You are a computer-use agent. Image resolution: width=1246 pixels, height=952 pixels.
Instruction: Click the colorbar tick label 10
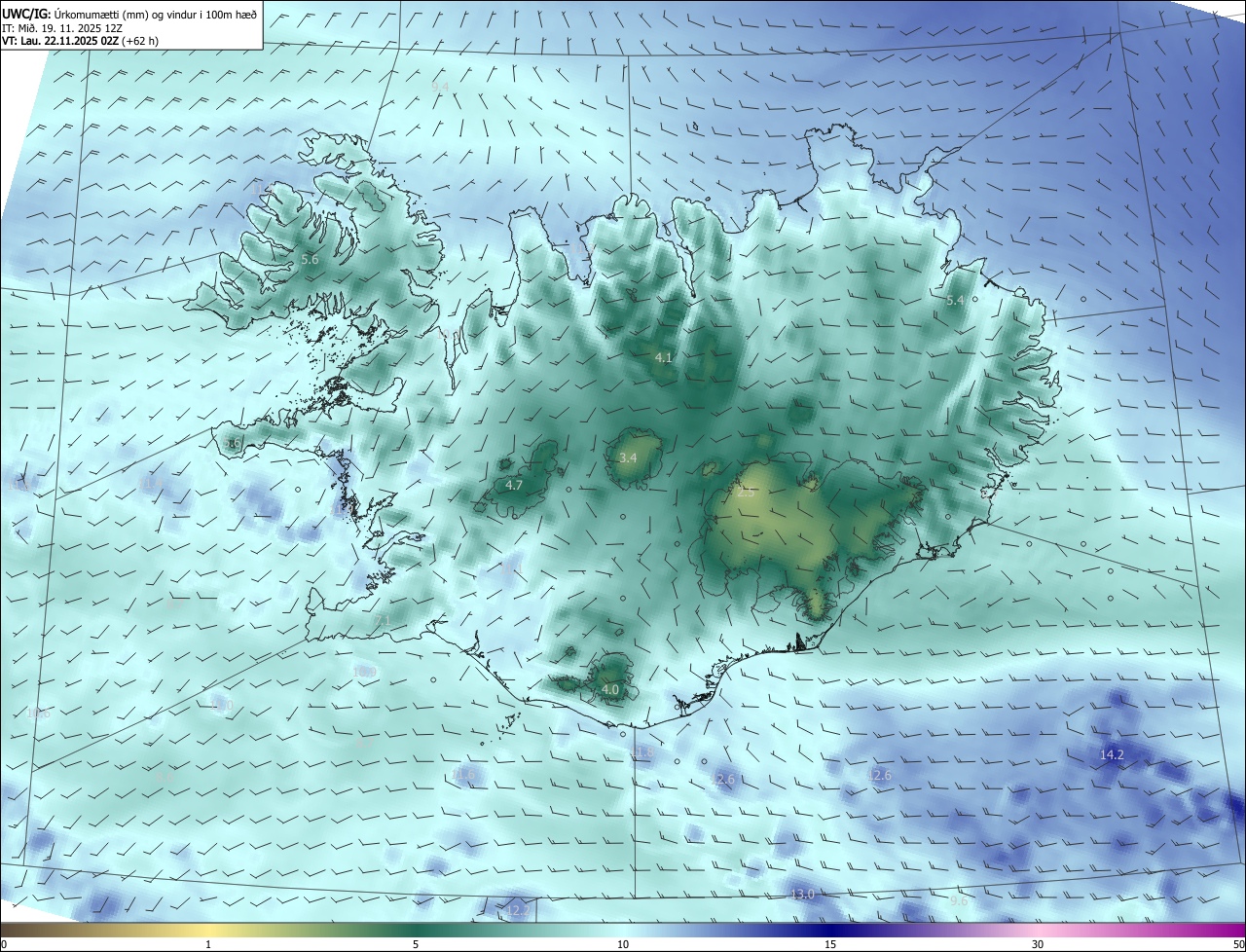tap(623, 944)
